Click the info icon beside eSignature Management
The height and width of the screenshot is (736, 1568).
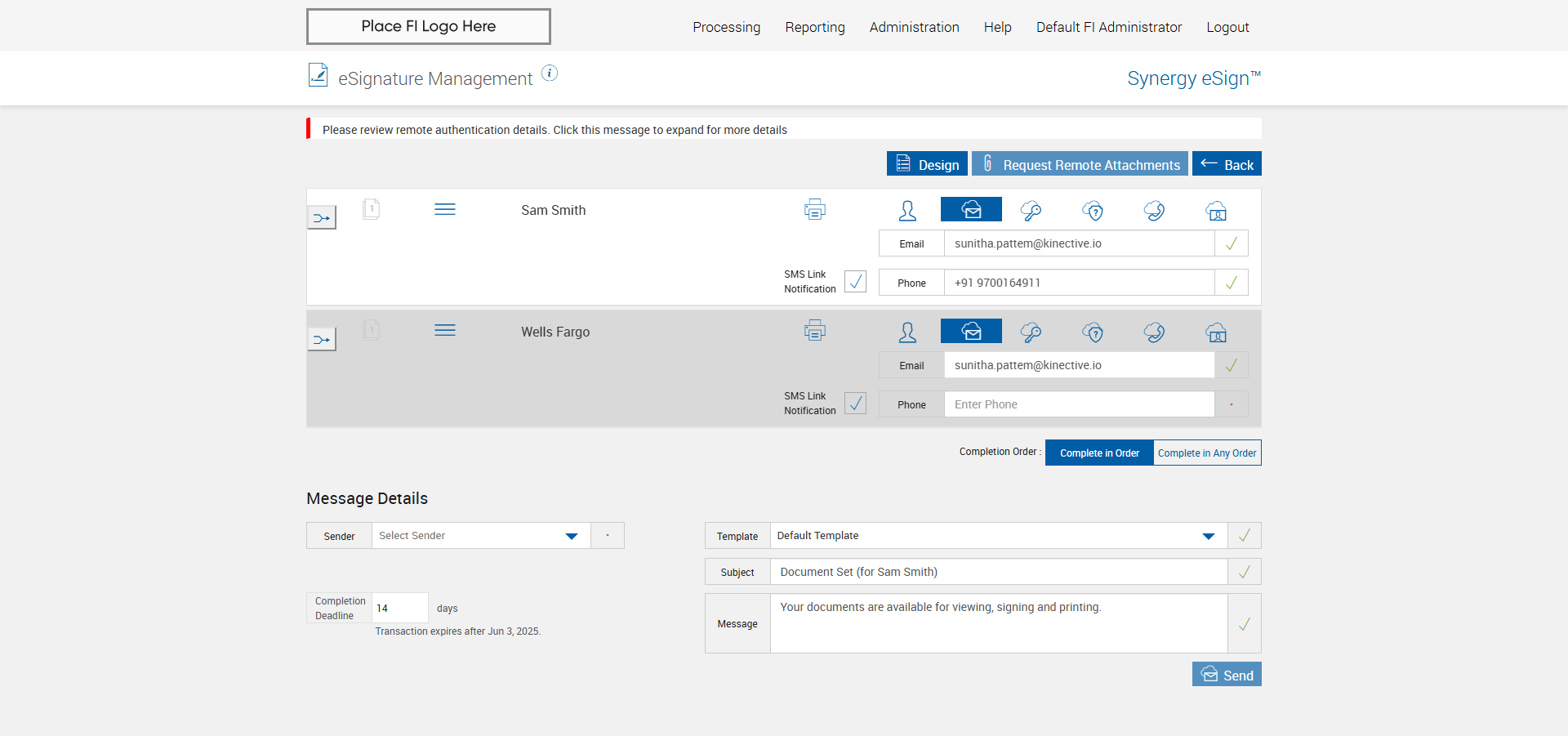550,74
